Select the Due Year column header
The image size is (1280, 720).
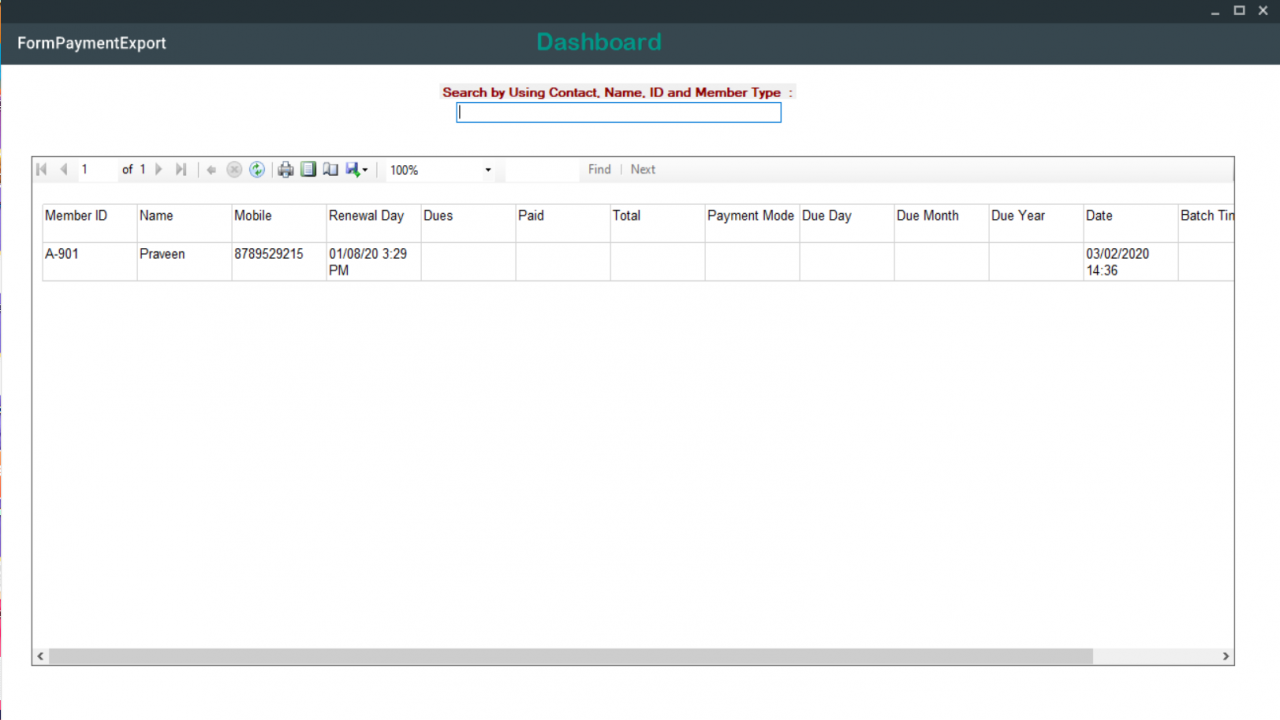tap(1036, 223)
